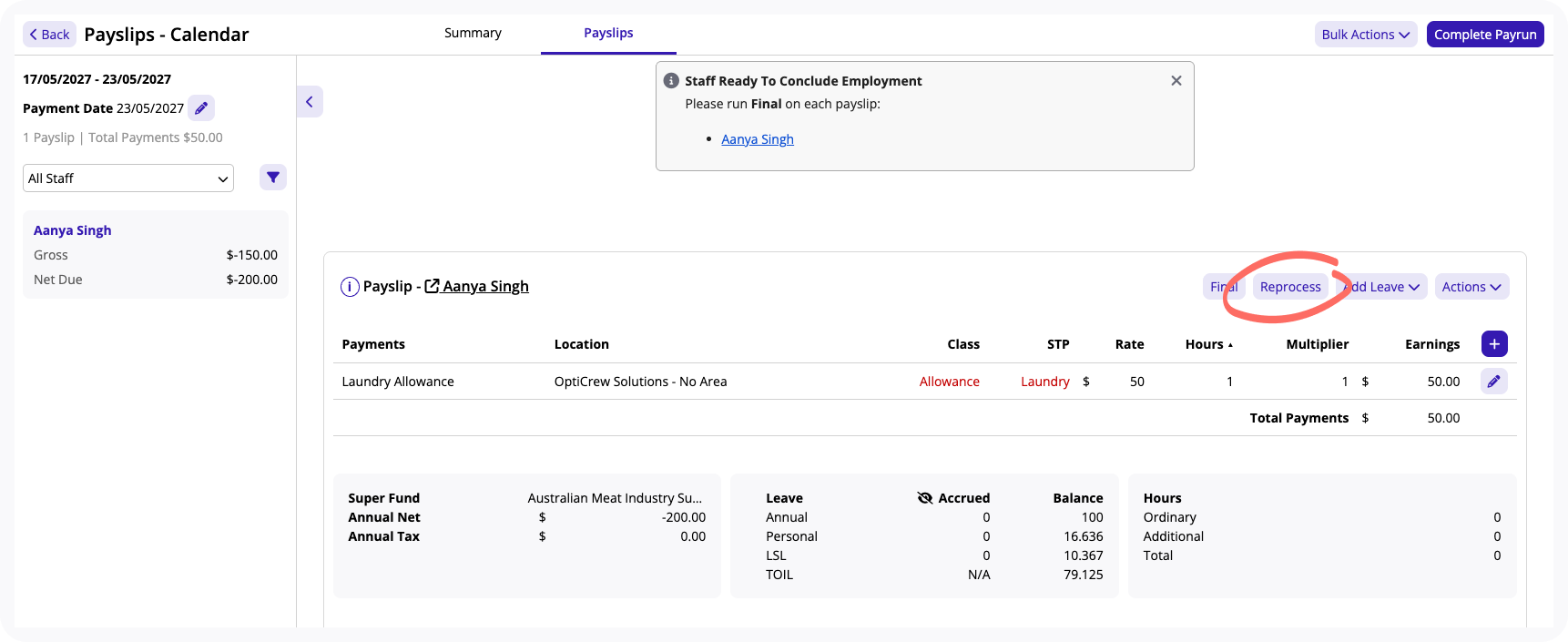Expand the Actions dropdown on the payslip
The height and width of the screenshot is (642, 1568).
1471,287
